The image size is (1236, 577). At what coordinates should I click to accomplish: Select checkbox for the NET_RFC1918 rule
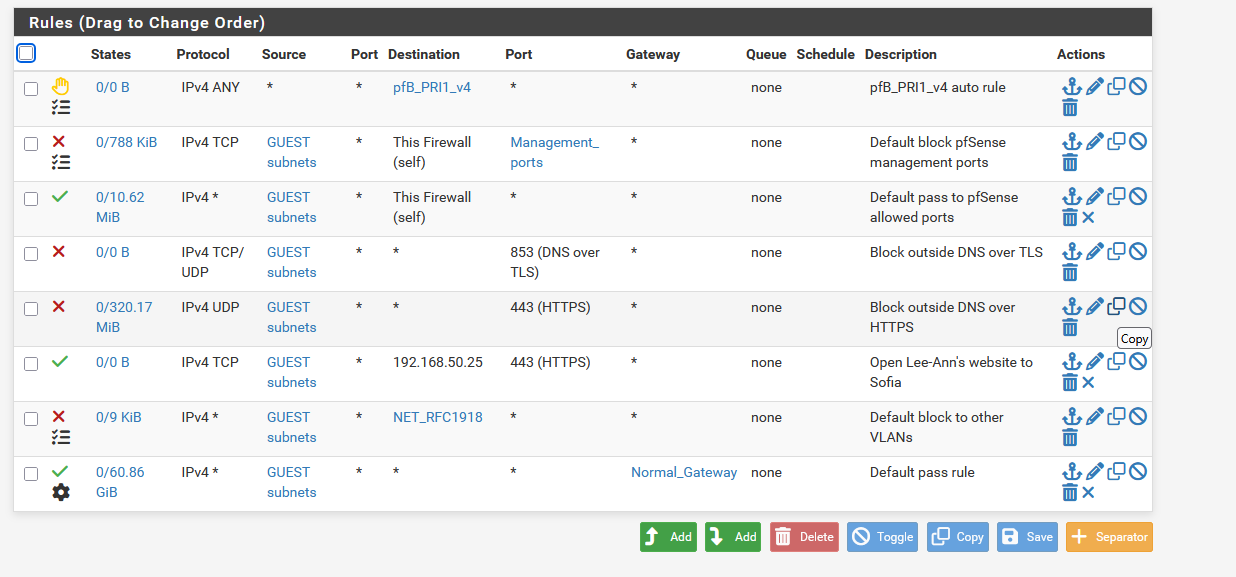click(x=31, y=418)
